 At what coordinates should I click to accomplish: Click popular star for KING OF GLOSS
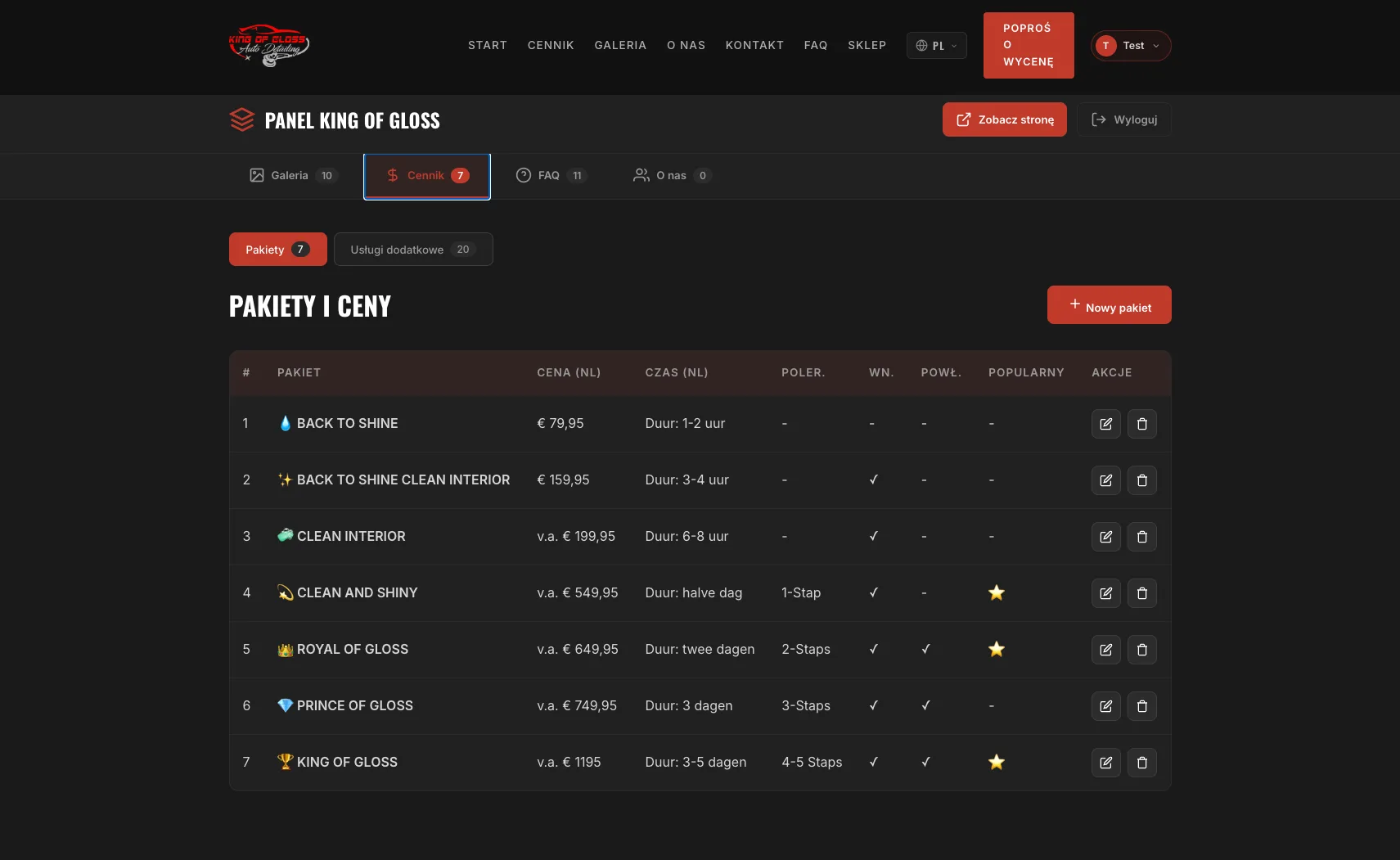(x=996, y=763)
